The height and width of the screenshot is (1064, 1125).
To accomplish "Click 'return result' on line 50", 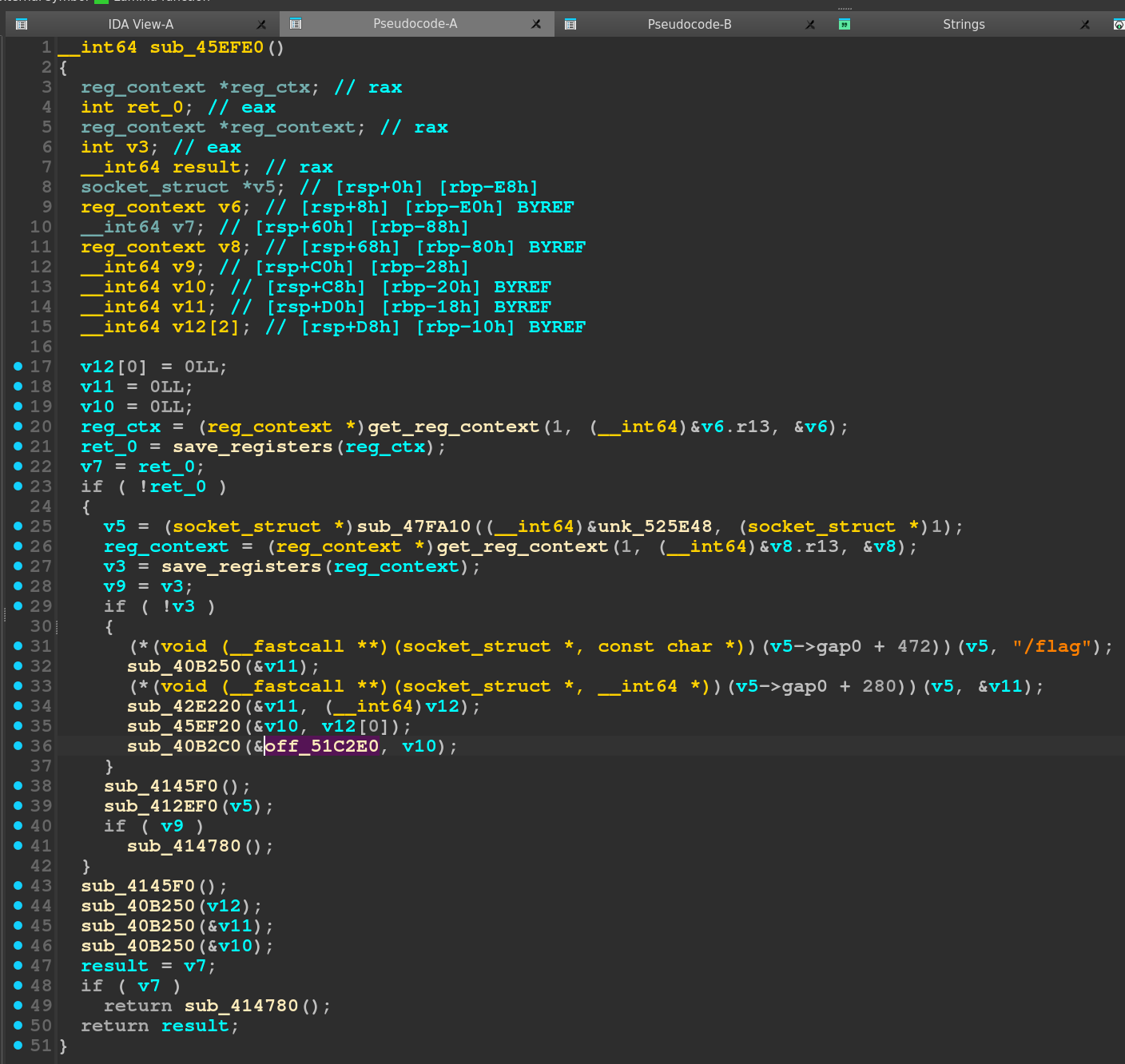I will coord(155,1026).
